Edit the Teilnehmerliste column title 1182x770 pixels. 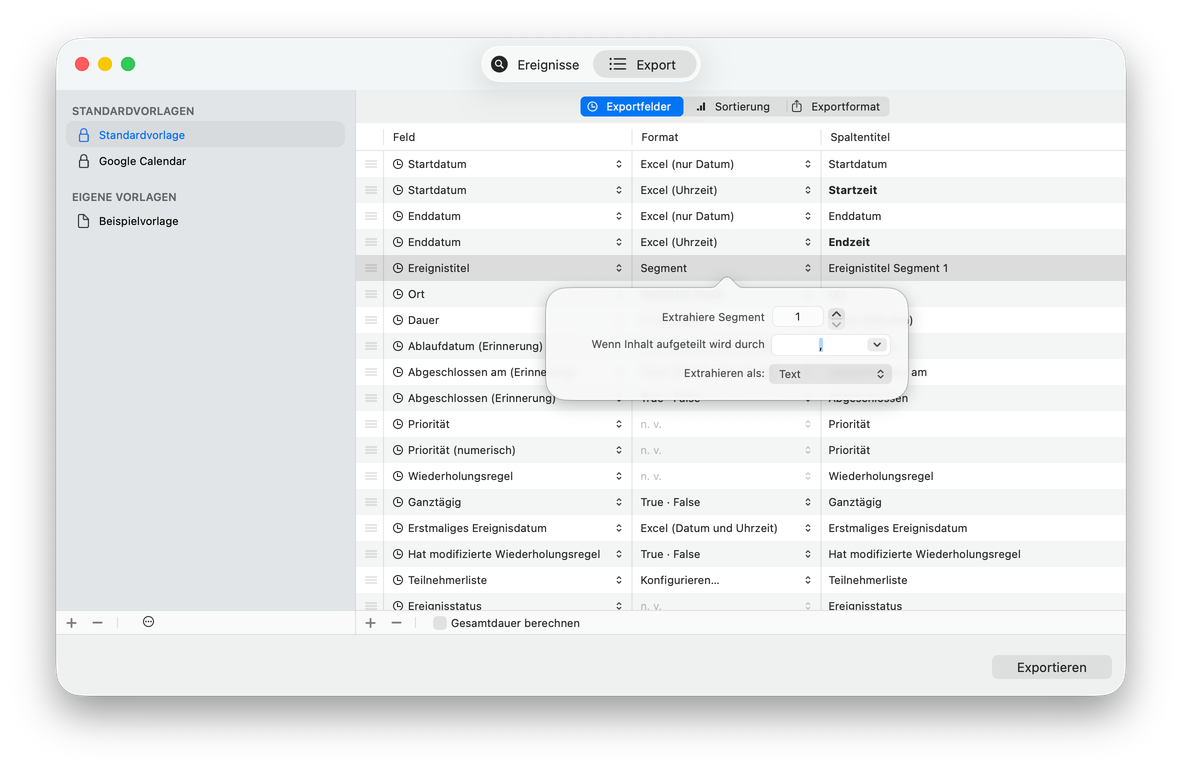pos(868,581)
